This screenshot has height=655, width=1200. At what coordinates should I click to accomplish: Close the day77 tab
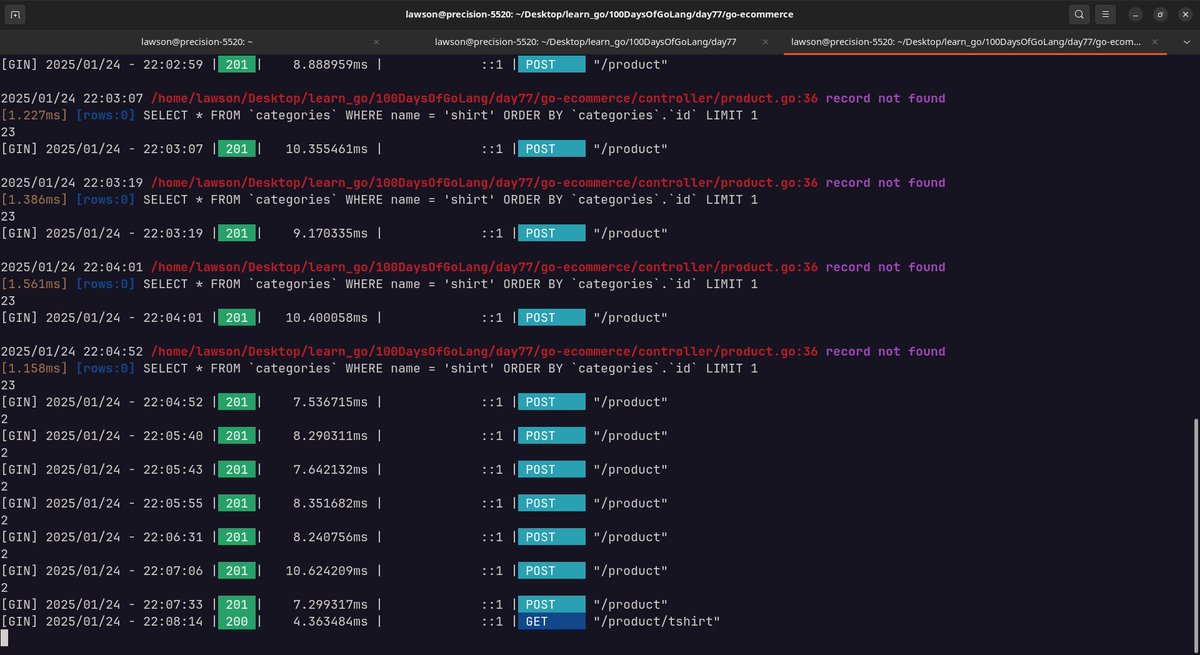766,42
